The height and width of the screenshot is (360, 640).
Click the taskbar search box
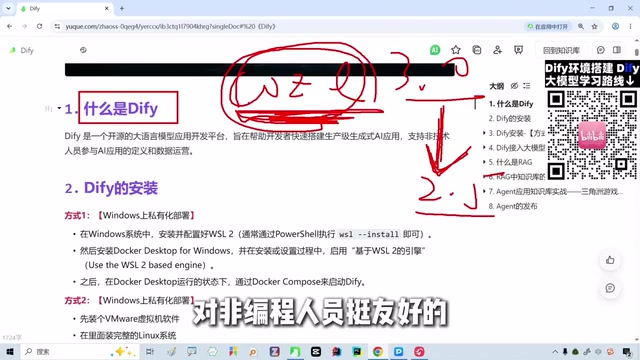[79, 351]
